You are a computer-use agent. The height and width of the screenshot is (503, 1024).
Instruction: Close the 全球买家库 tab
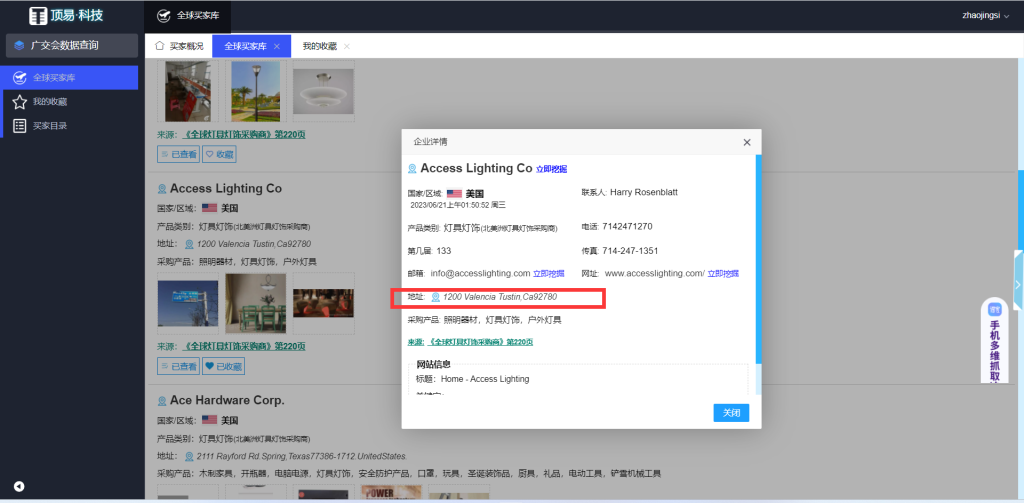277,46
